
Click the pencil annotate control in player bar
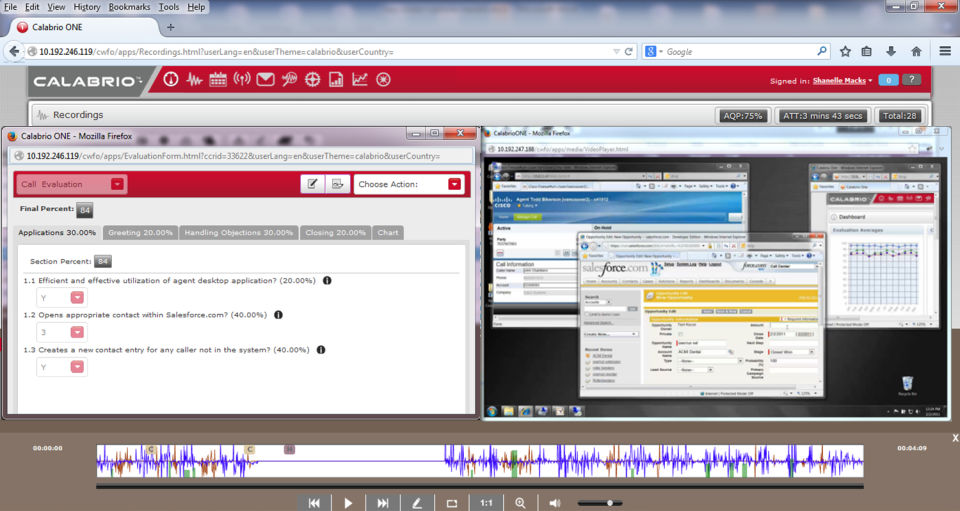point(417,503)
